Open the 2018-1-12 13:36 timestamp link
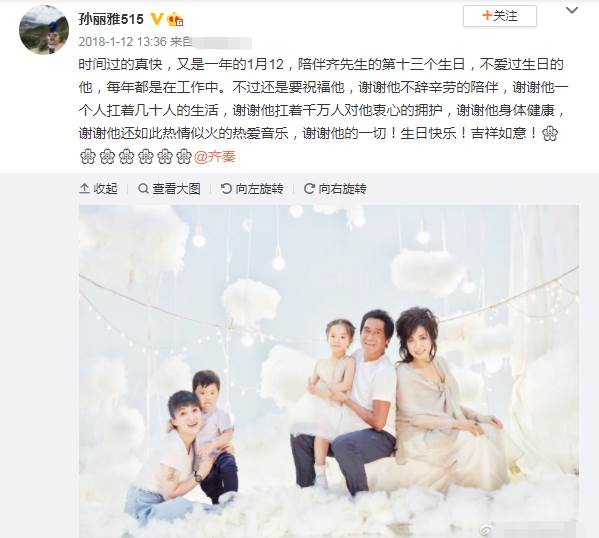599x538 pixels. pyautogui.click(x=123, y=41)
